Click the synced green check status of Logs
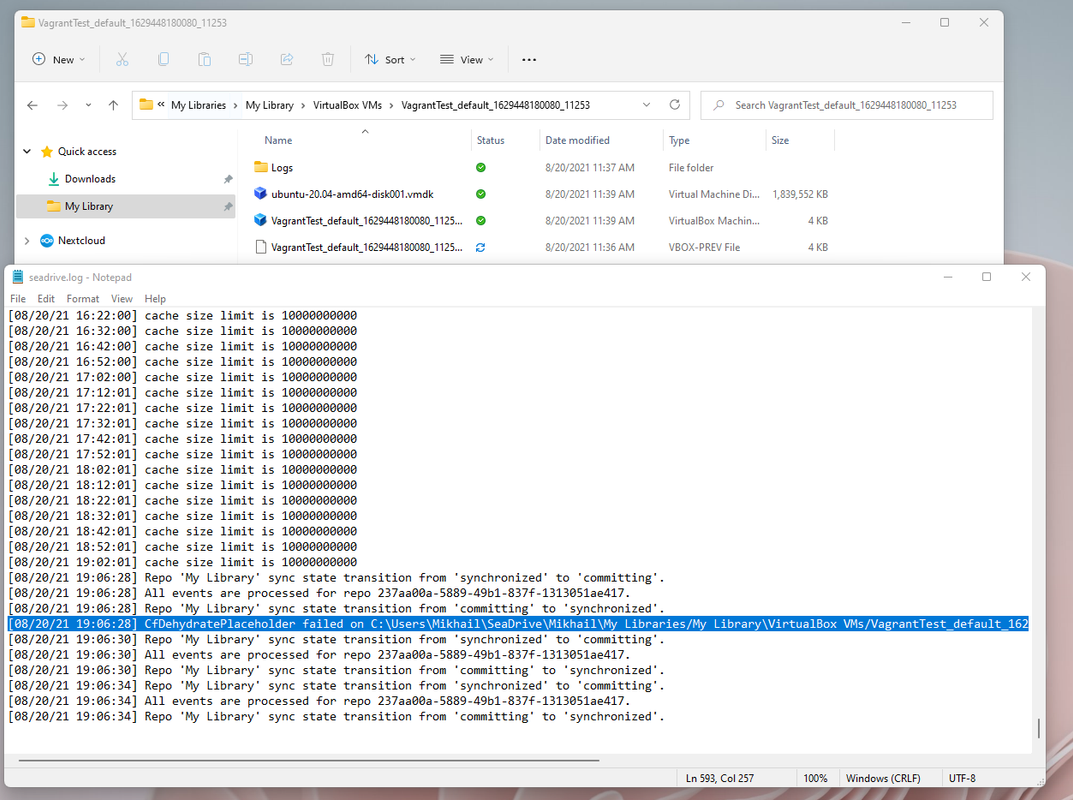Screen dimensions: 1073x800 pos(481,168)
